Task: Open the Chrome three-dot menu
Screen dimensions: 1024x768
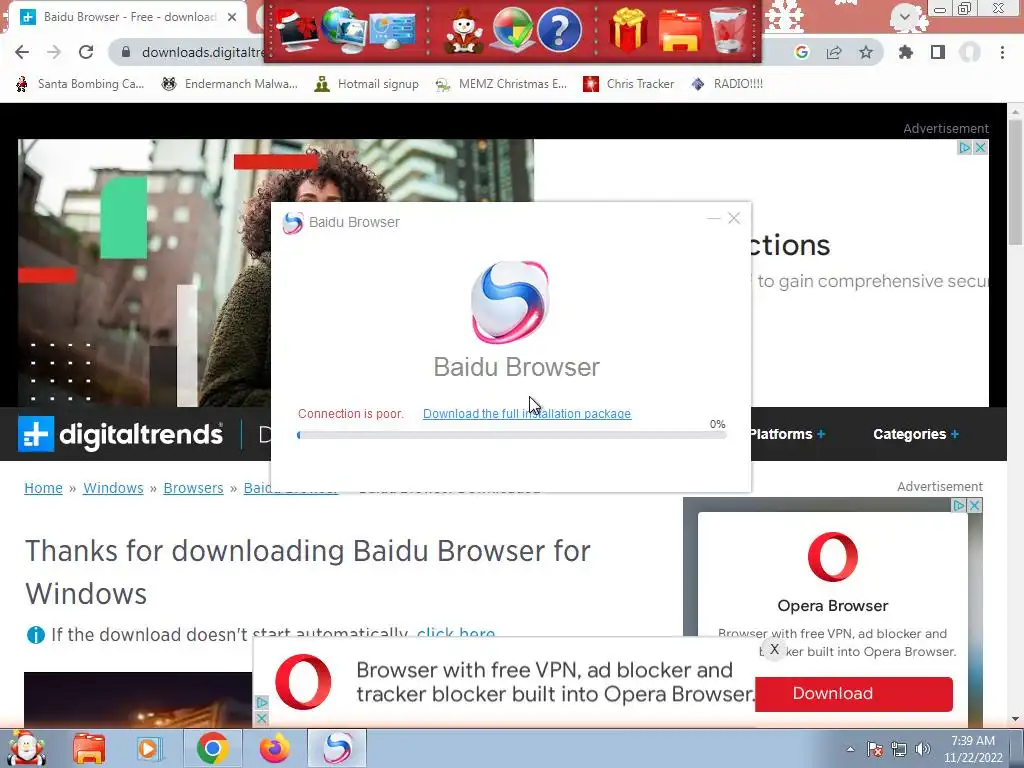Action: (x=1002, y=52)
